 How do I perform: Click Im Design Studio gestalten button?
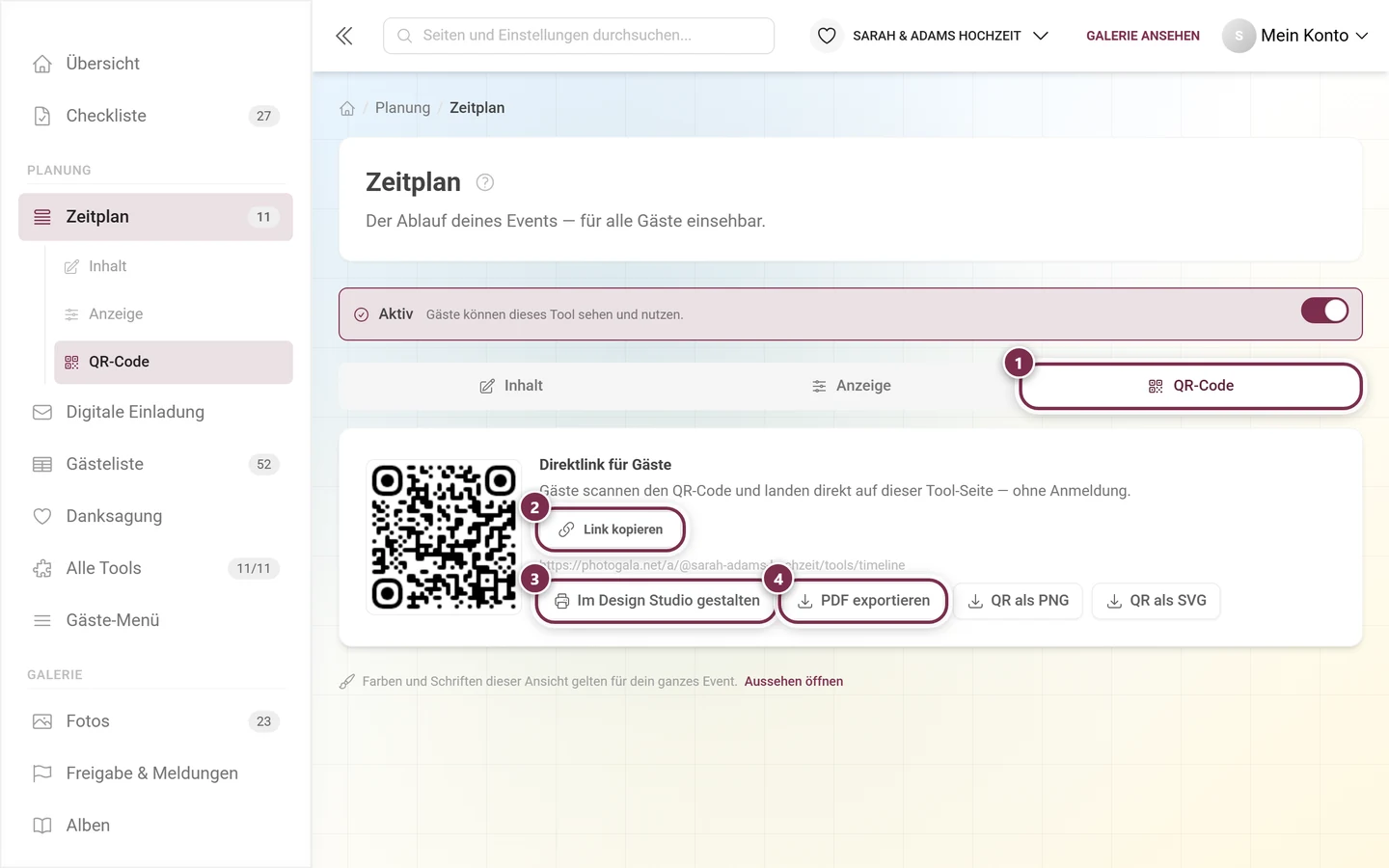[x=658, y=601]
